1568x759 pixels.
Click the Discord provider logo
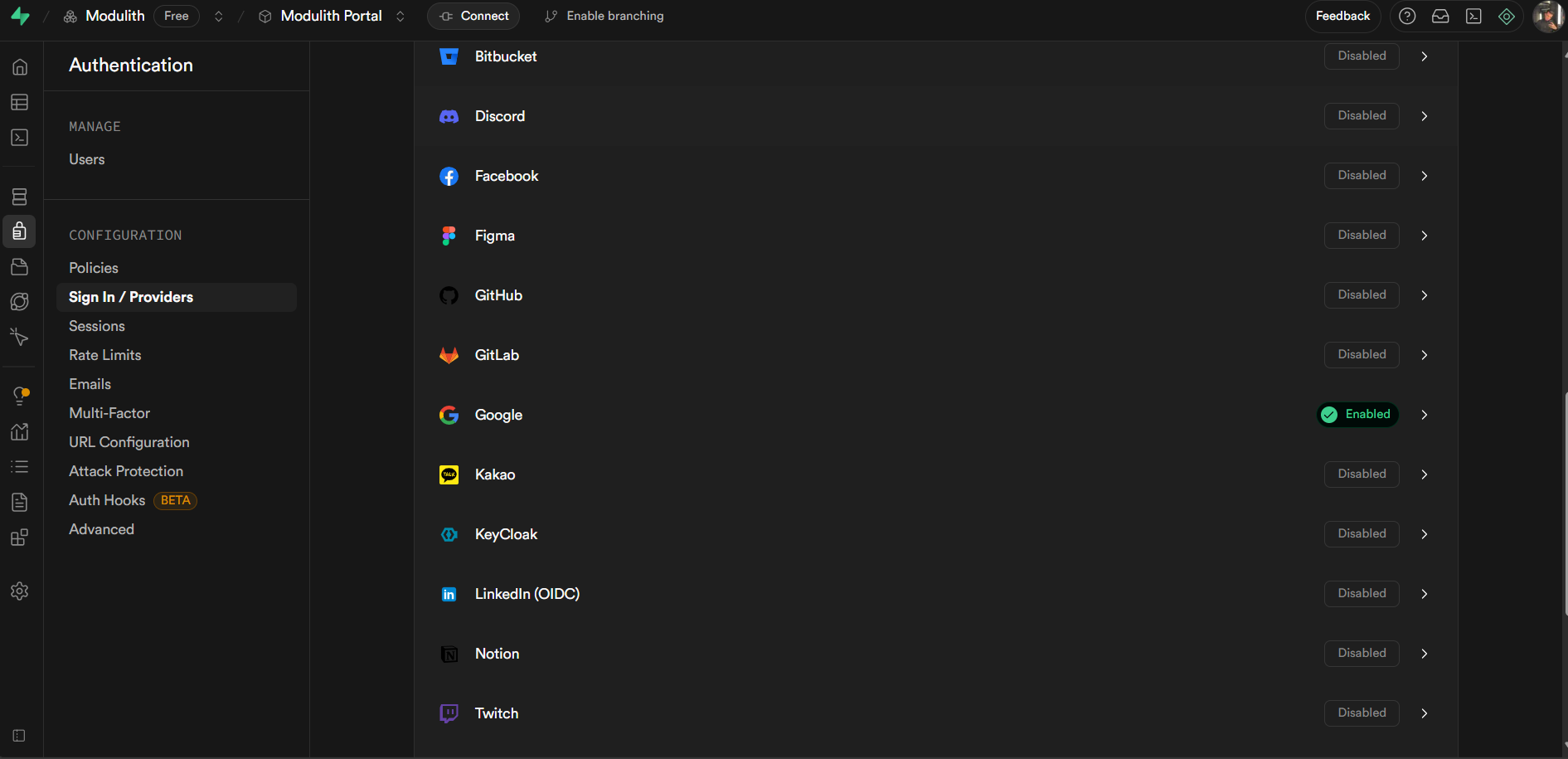point(449,116)
